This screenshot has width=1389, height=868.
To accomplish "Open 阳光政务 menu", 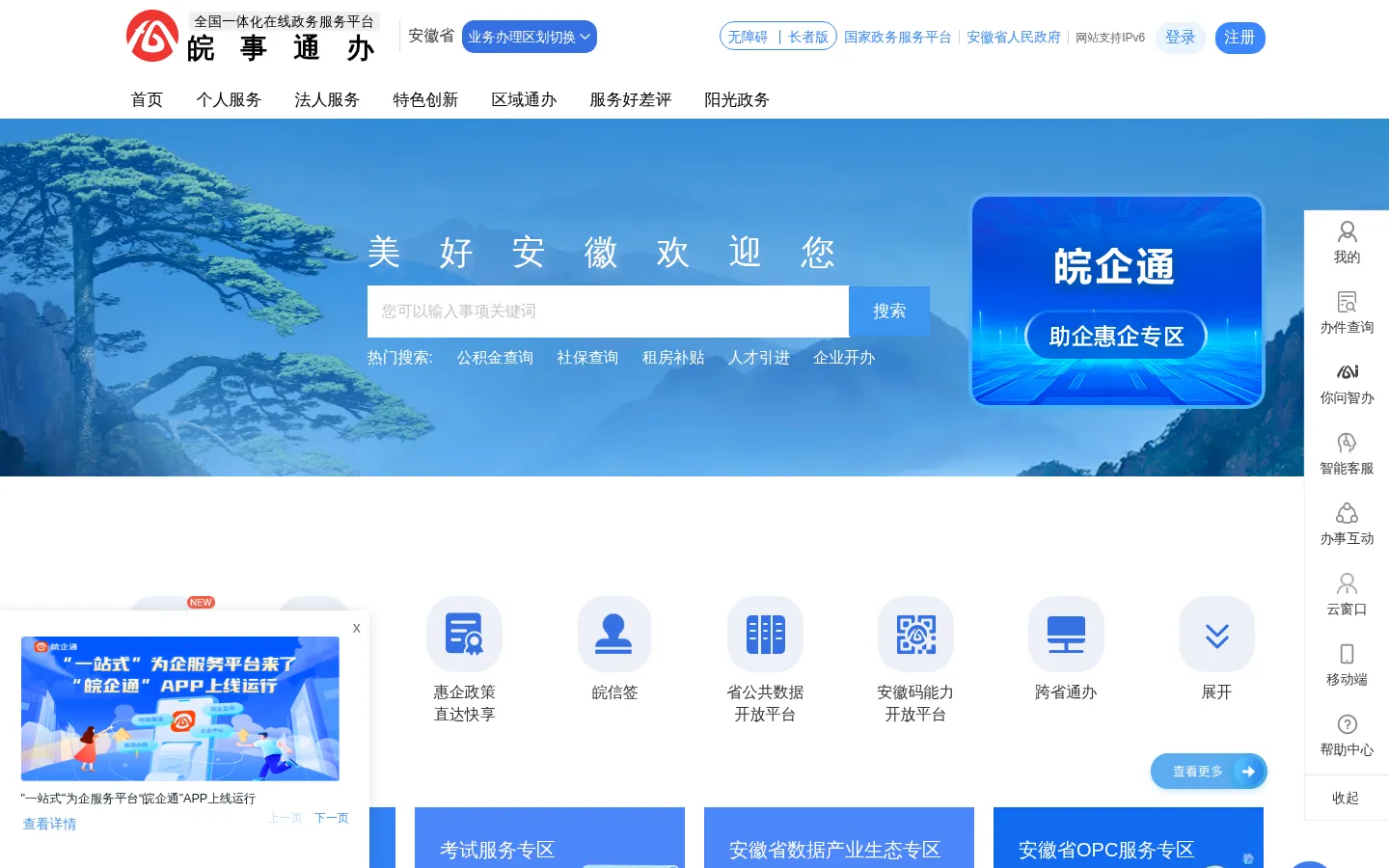I will pos(737,99).
